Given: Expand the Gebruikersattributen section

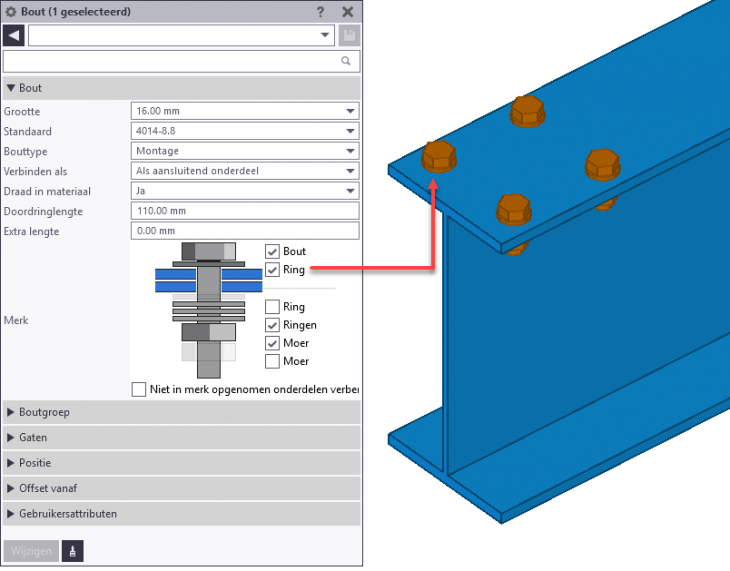Looking at the screenshot, I should (182, 514).
